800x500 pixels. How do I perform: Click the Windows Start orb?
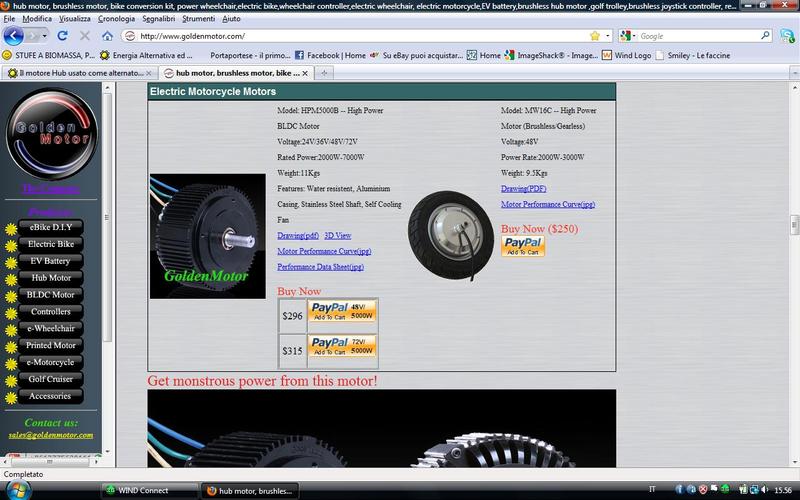[x=18, y=490]
